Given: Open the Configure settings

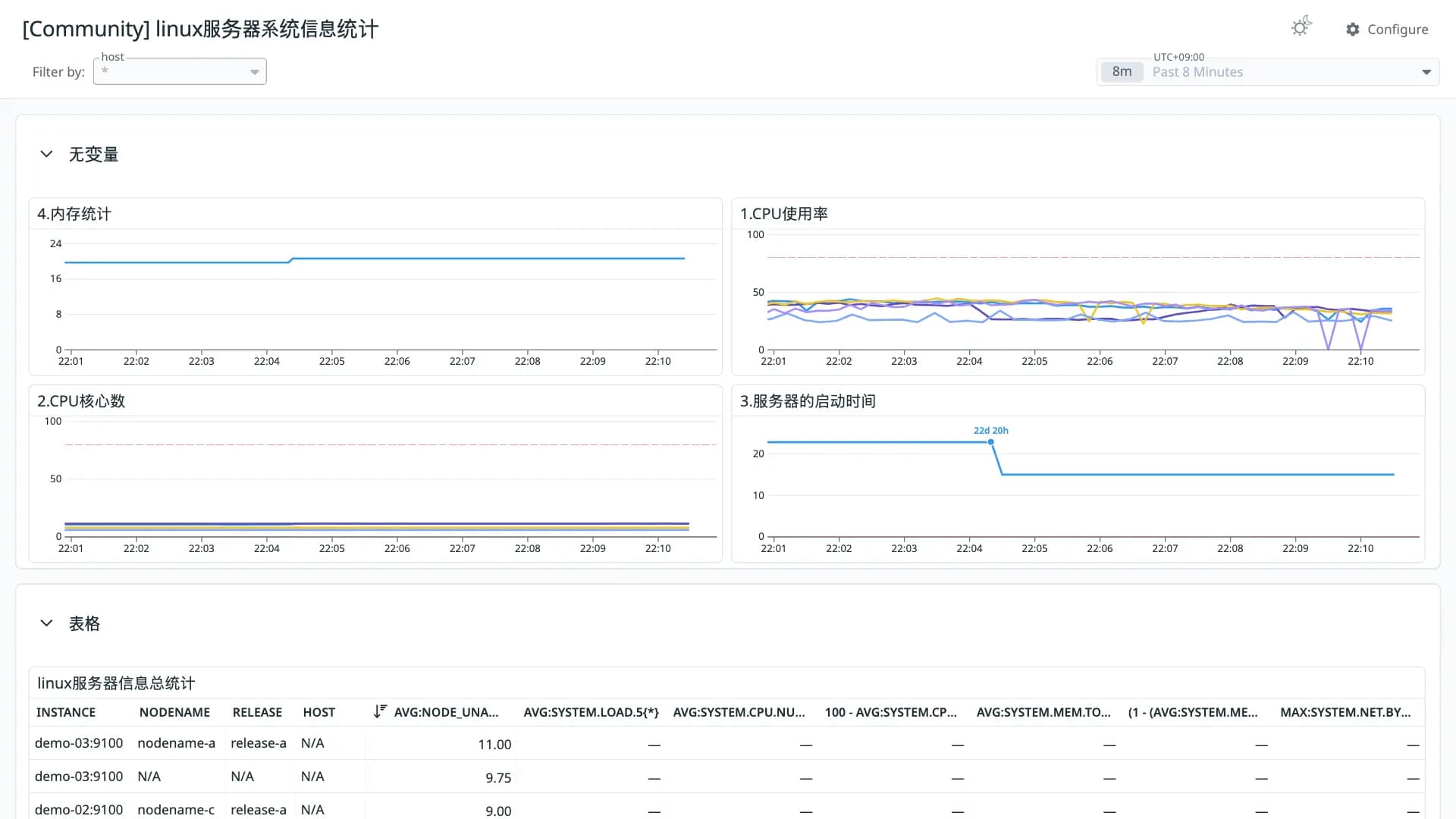Looking at the screenshot, I should (x=1387, y=30).
